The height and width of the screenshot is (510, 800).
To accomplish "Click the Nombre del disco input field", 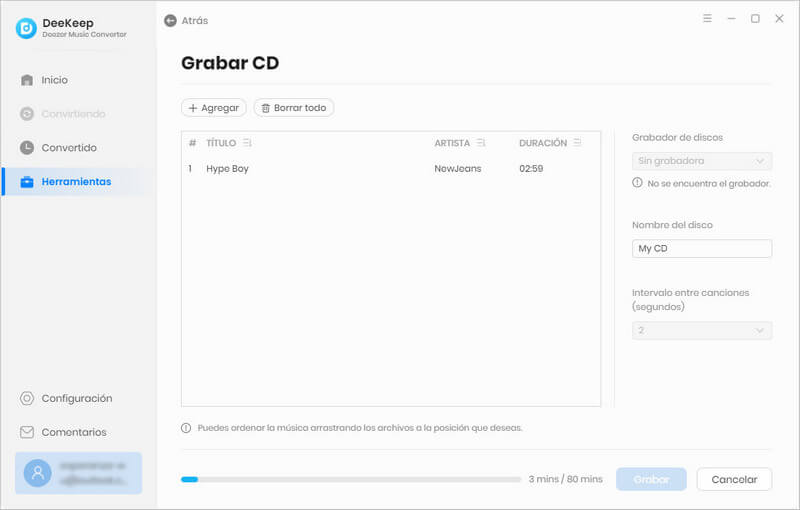I will point(702,248).
